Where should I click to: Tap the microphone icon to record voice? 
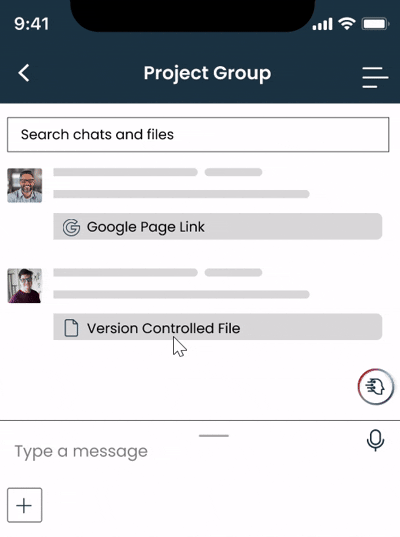point(375,440)
